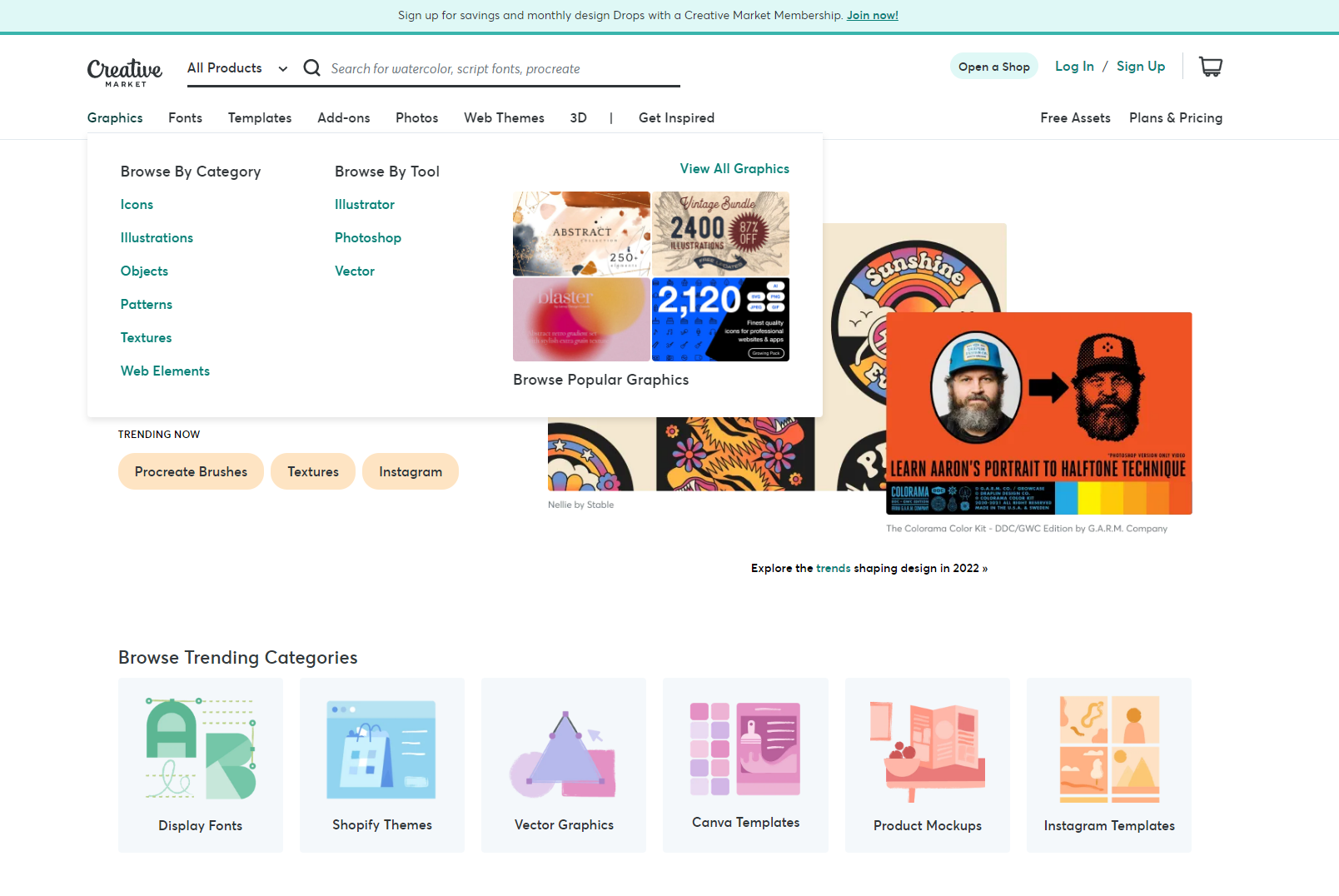The width and height of the screenshot is (1339, 896).
Task: Open the Add-ons menu
Action: [344, 118]
